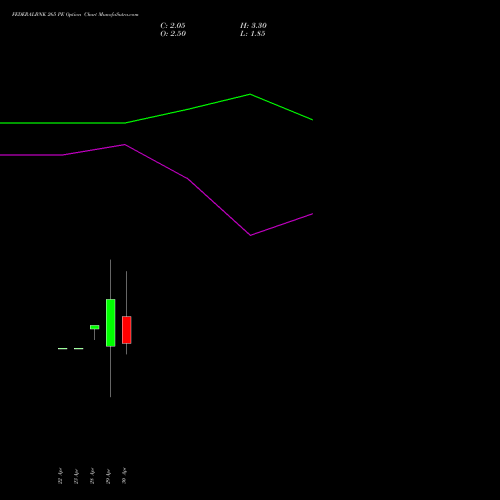This screenshot has width=500, height=500.
Task: Click the "30 Apr" date axis label
Action: click(x=124, y=476)
